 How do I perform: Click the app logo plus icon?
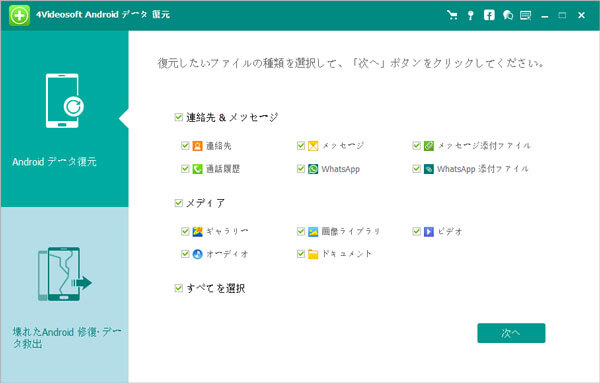(19, 15)
